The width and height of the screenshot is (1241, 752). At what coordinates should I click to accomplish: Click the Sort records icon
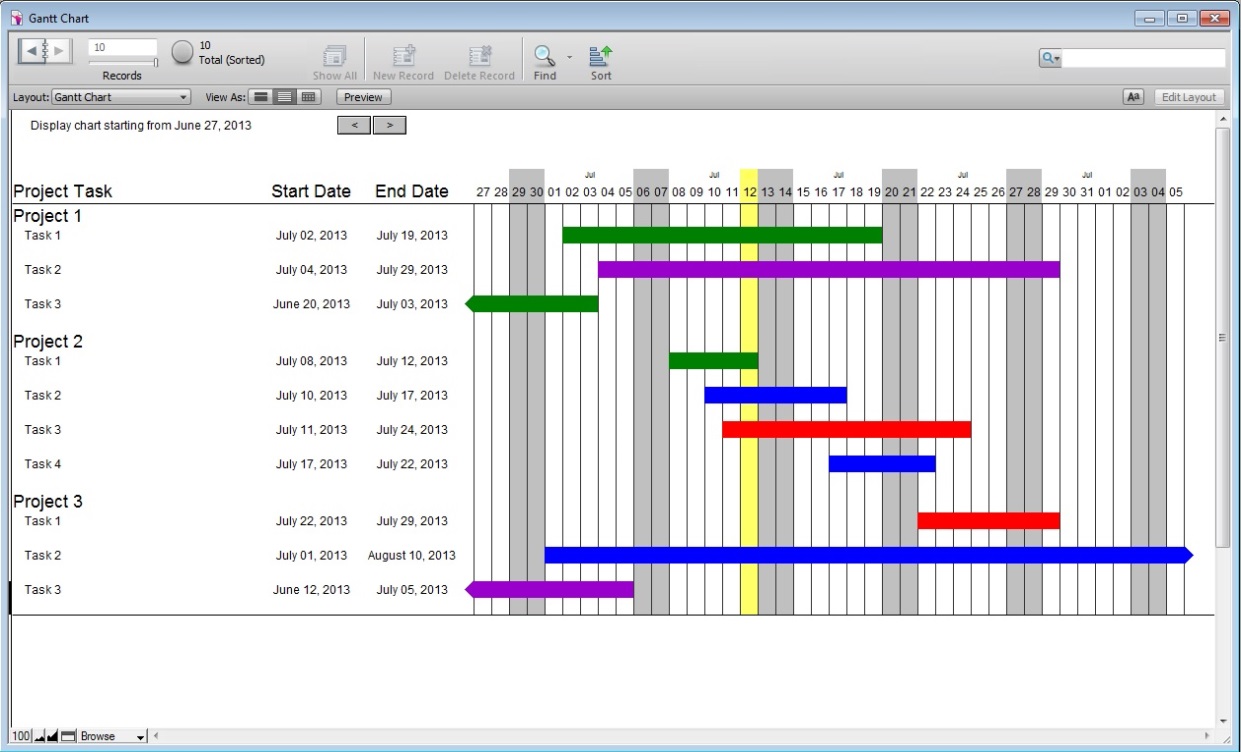pyautogui.click(x=601, y=56)
